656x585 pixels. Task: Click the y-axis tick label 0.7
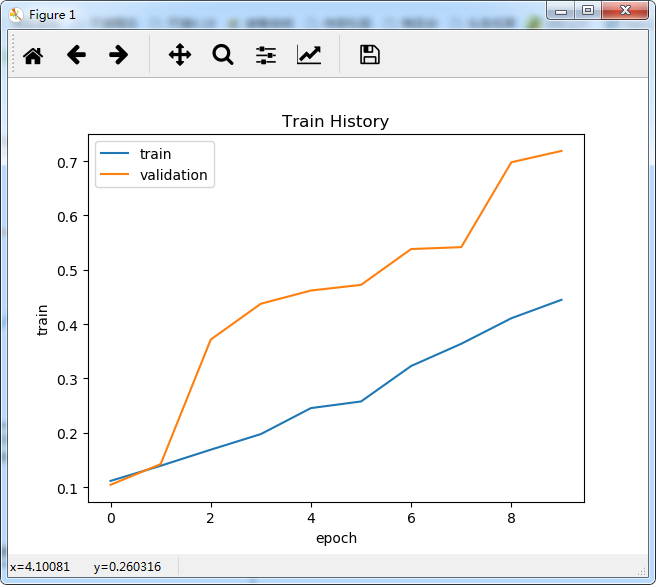[67, 163]
